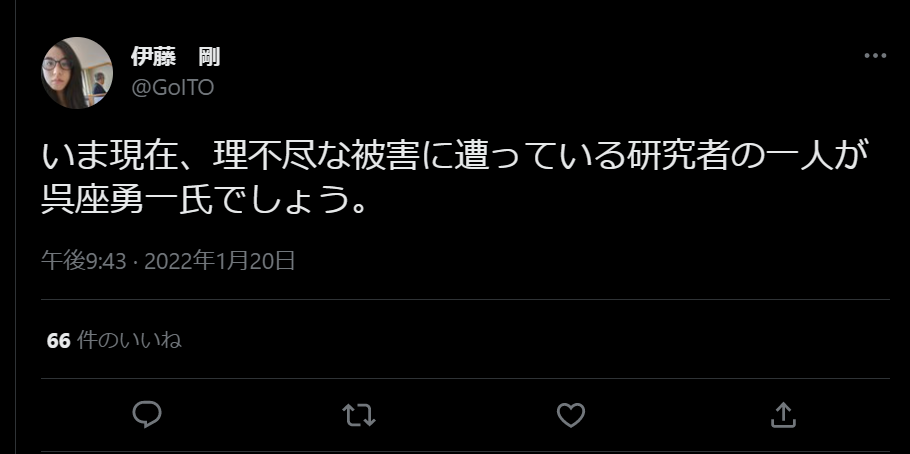Screen dimensions: 910x454
Task: View the profile picture of 伊藤 剛
Action: point(77,73)
